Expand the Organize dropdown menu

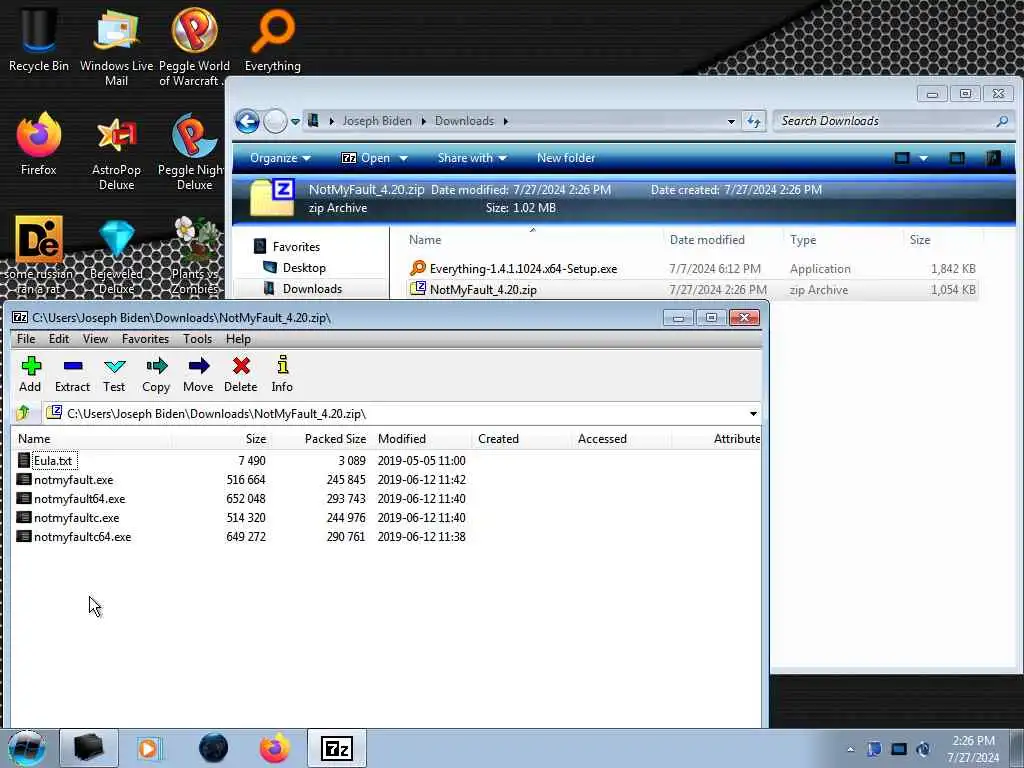click(280, 158)
